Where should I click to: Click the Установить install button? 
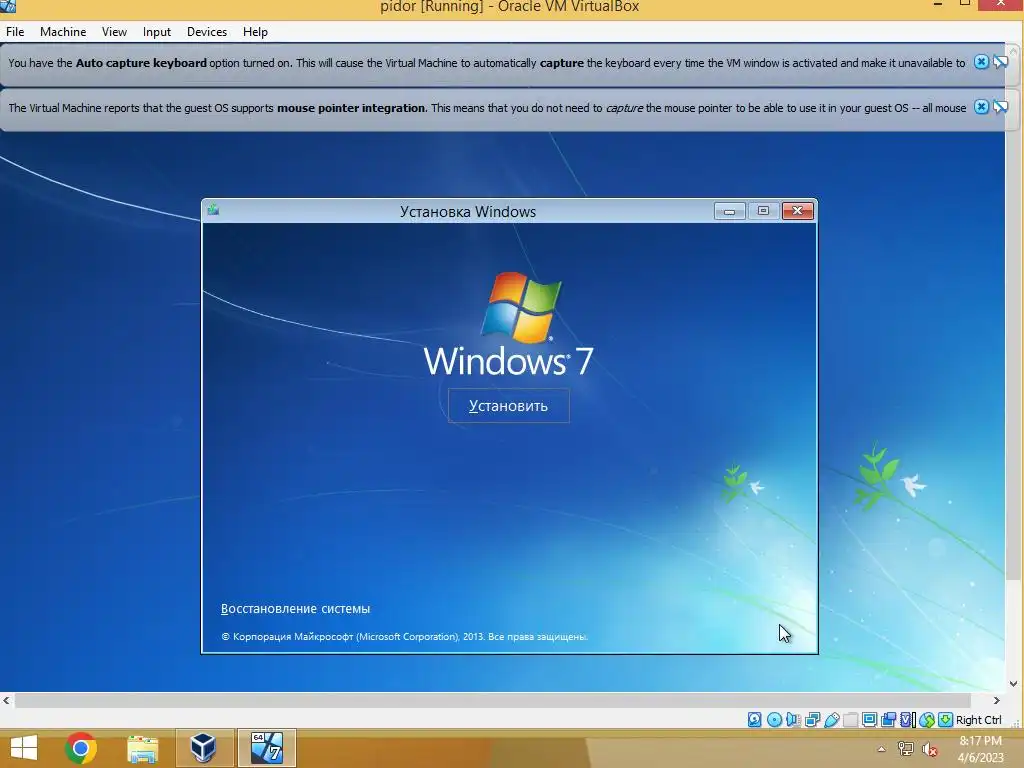click(x=508, y=406)
